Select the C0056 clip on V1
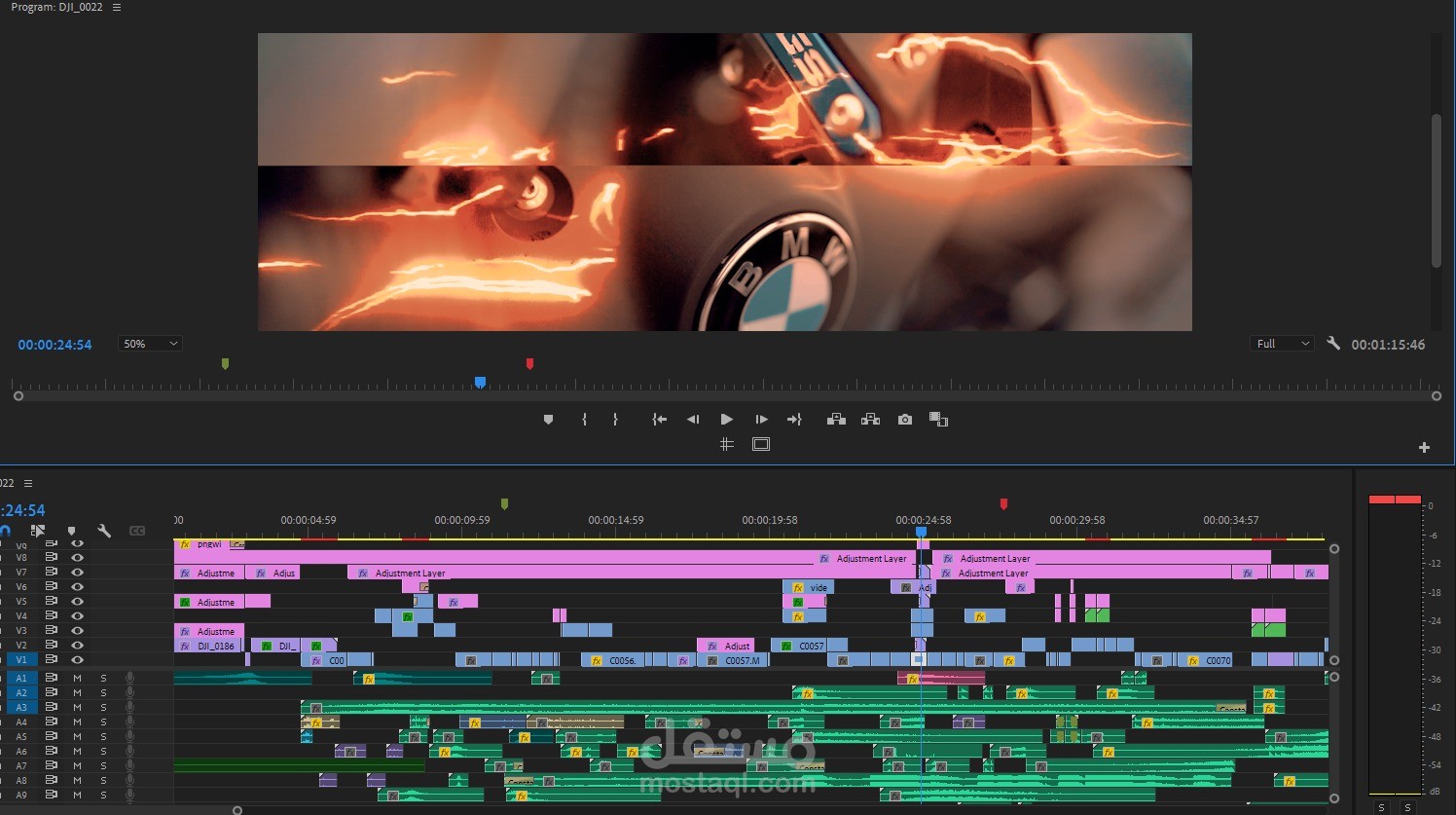 [x=612, y=660]
